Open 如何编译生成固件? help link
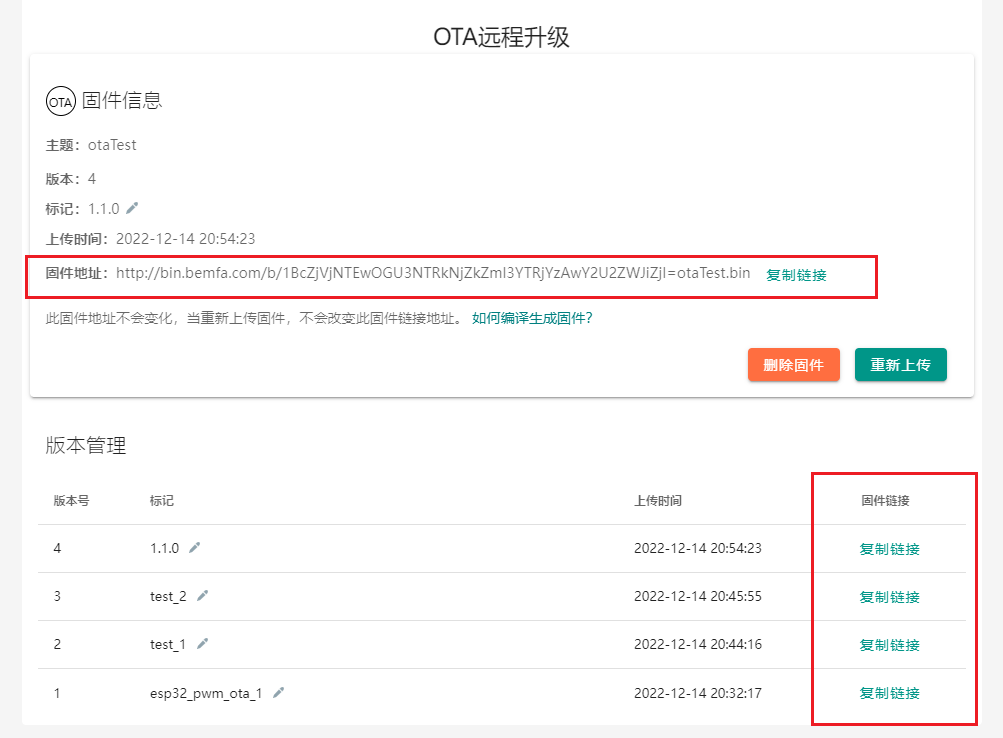This screenshot has width=1003, height=738. point(532,318)
